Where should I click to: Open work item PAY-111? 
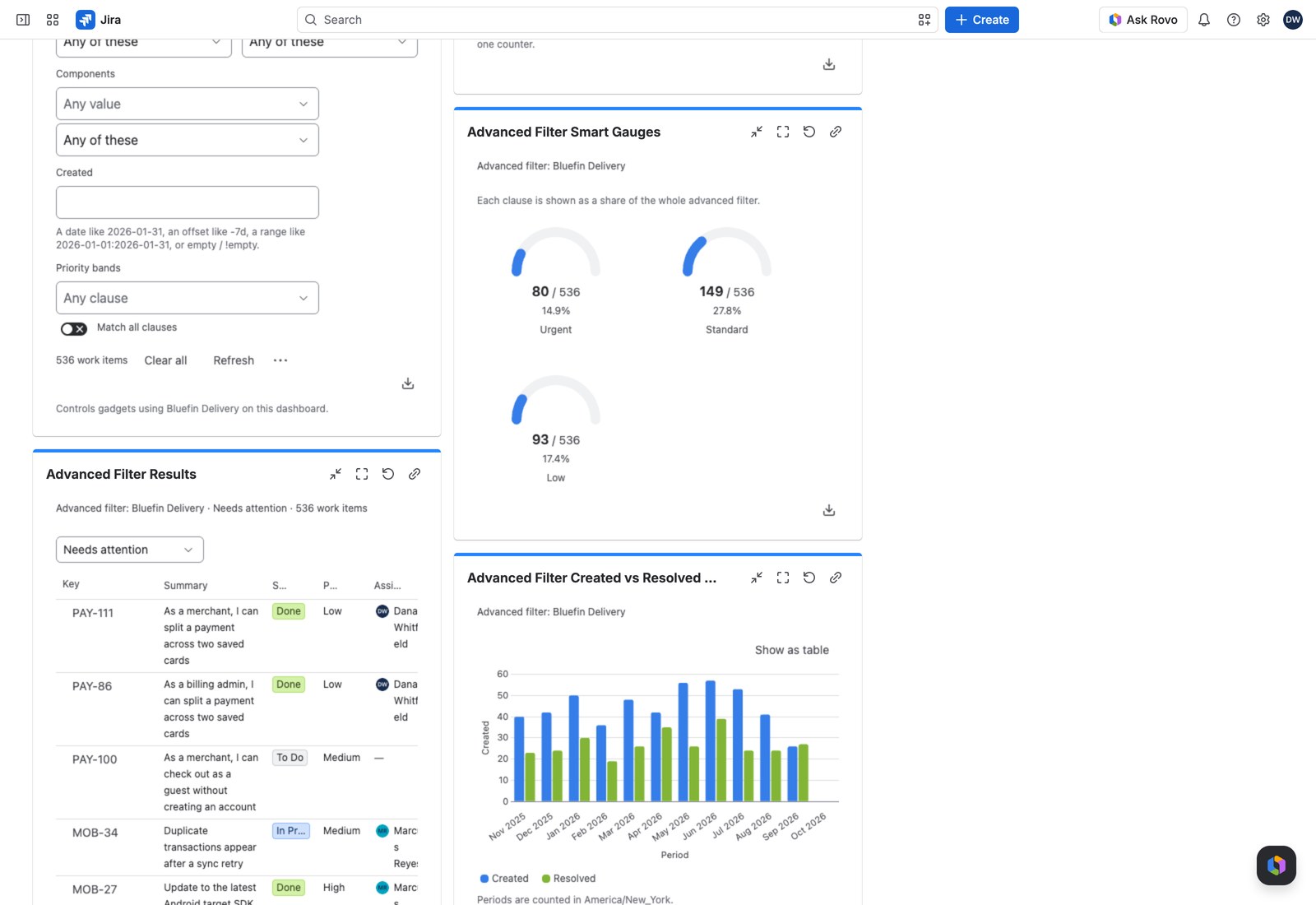tap(93, 613)
